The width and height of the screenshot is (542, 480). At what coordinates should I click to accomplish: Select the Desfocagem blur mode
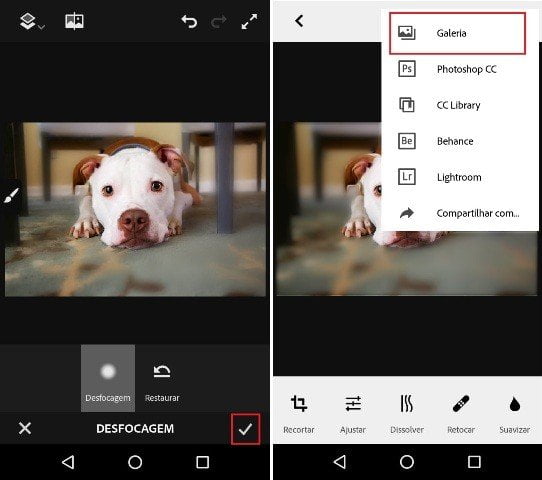pos(108,378)
